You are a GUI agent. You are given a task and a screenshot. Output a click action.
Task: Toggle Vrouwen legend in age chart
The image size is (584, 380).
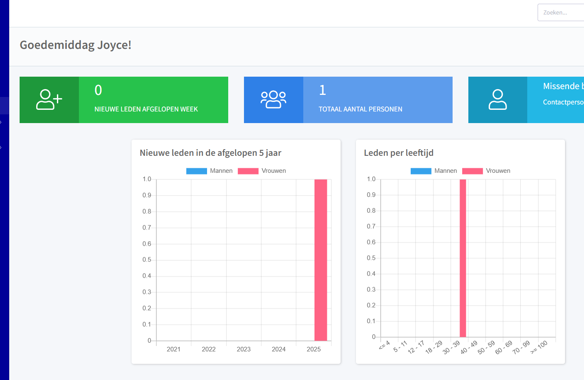tap(486, 171)
